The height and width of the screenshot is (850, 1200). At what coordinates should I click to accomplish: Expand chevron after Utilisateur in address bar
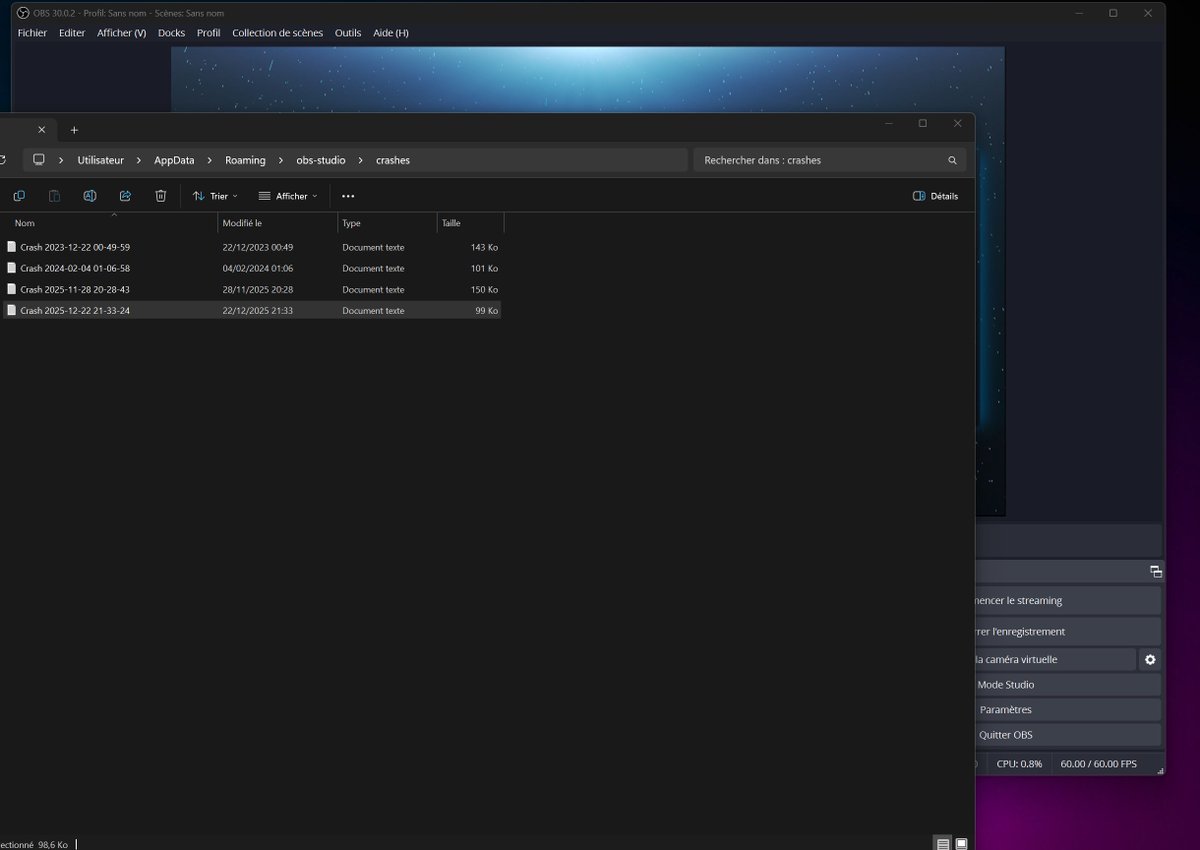pos(139,160)
